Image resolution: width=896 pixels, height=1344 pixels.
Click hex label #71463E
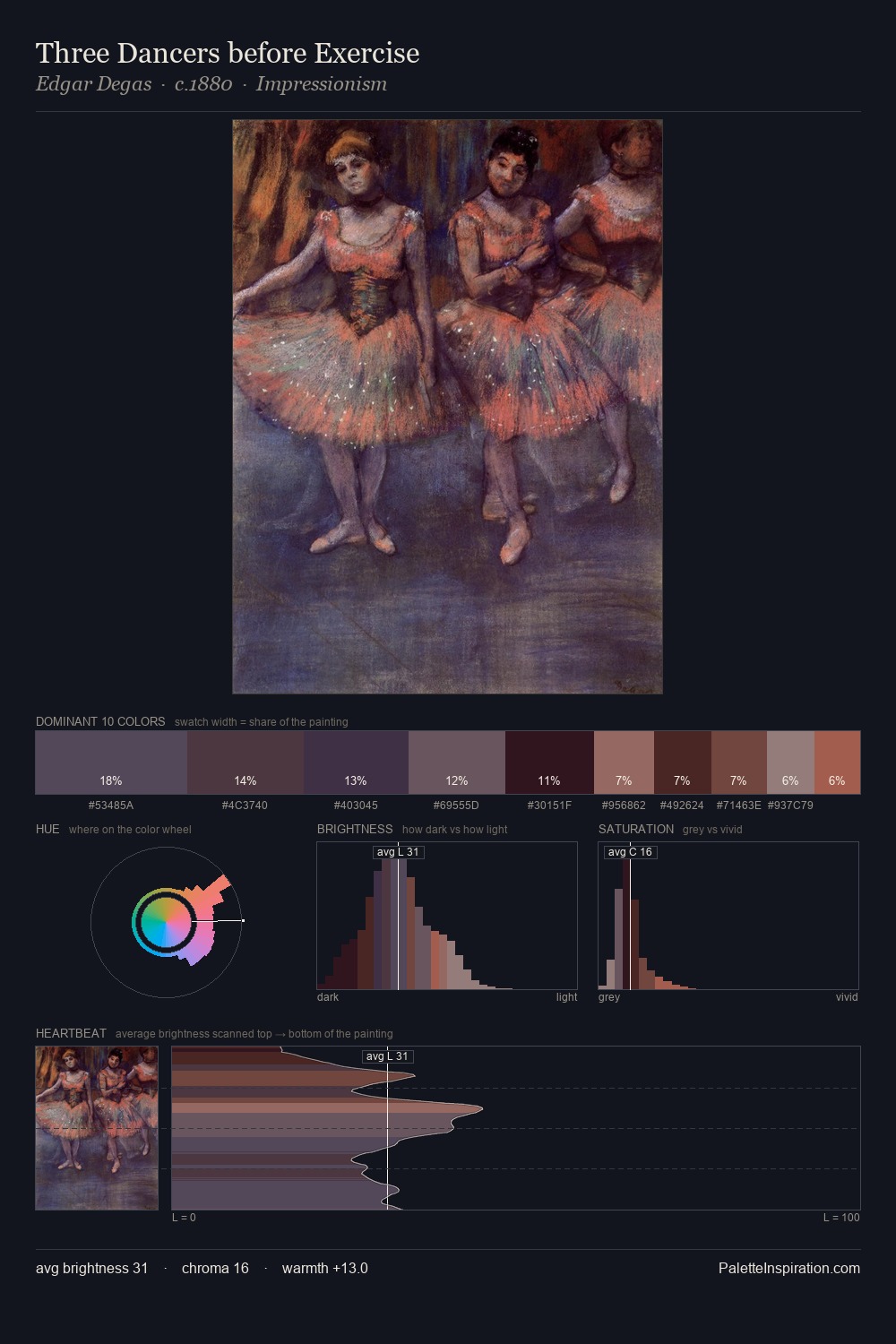739,806
